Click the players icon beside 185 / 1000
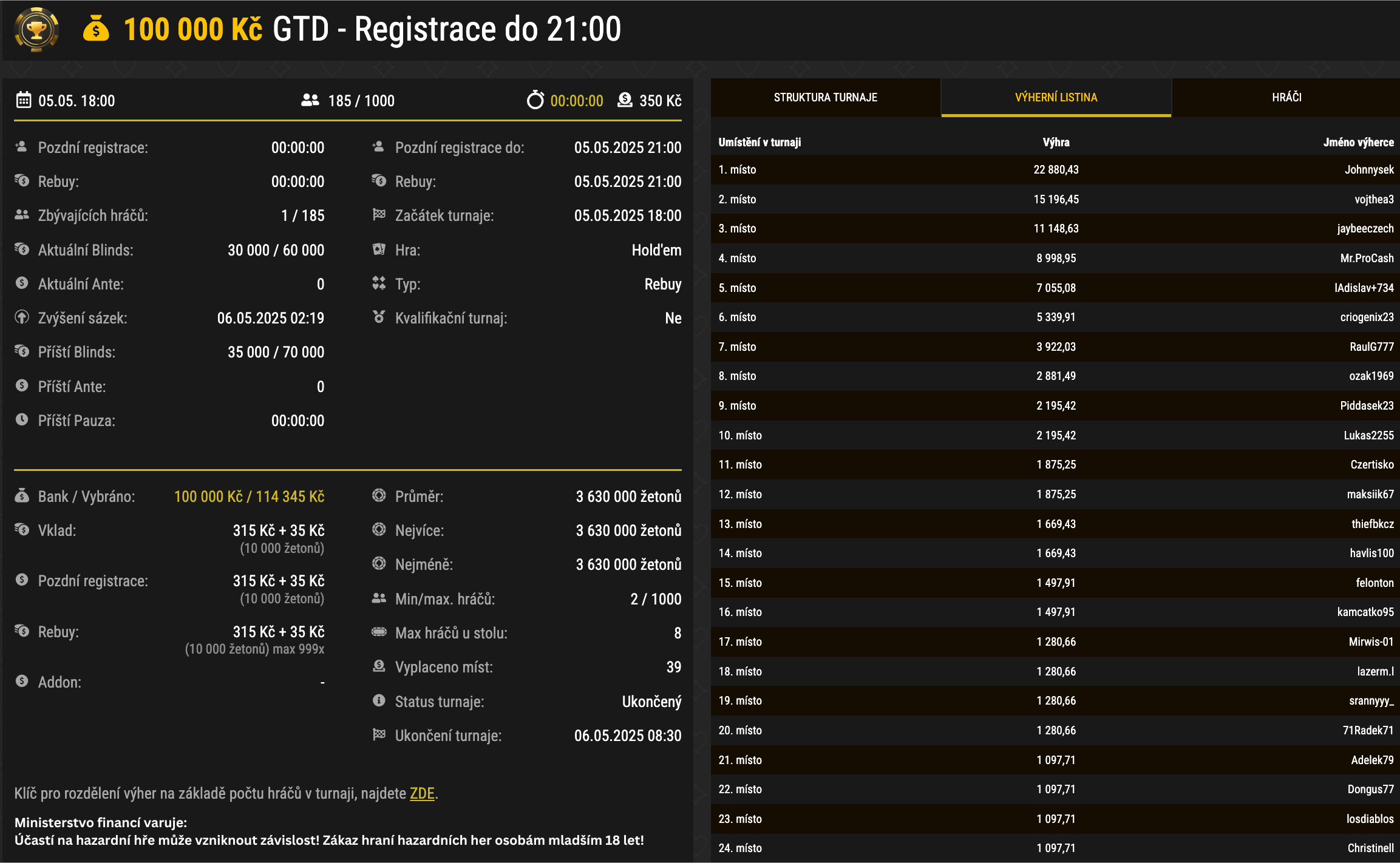The width and height of the screenshot is (1400, 863). coord(310,100)
